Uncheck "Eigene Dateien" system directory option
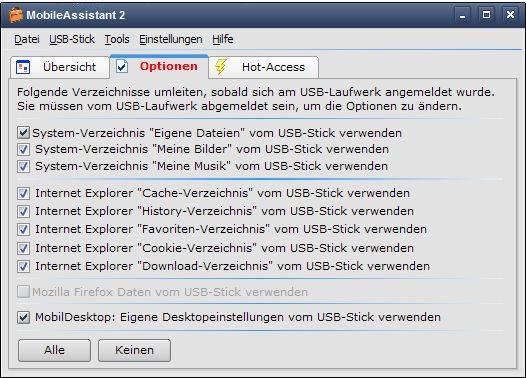Viewport: 526px width, 378px height. pyautogui.click(x=23, y=133)
